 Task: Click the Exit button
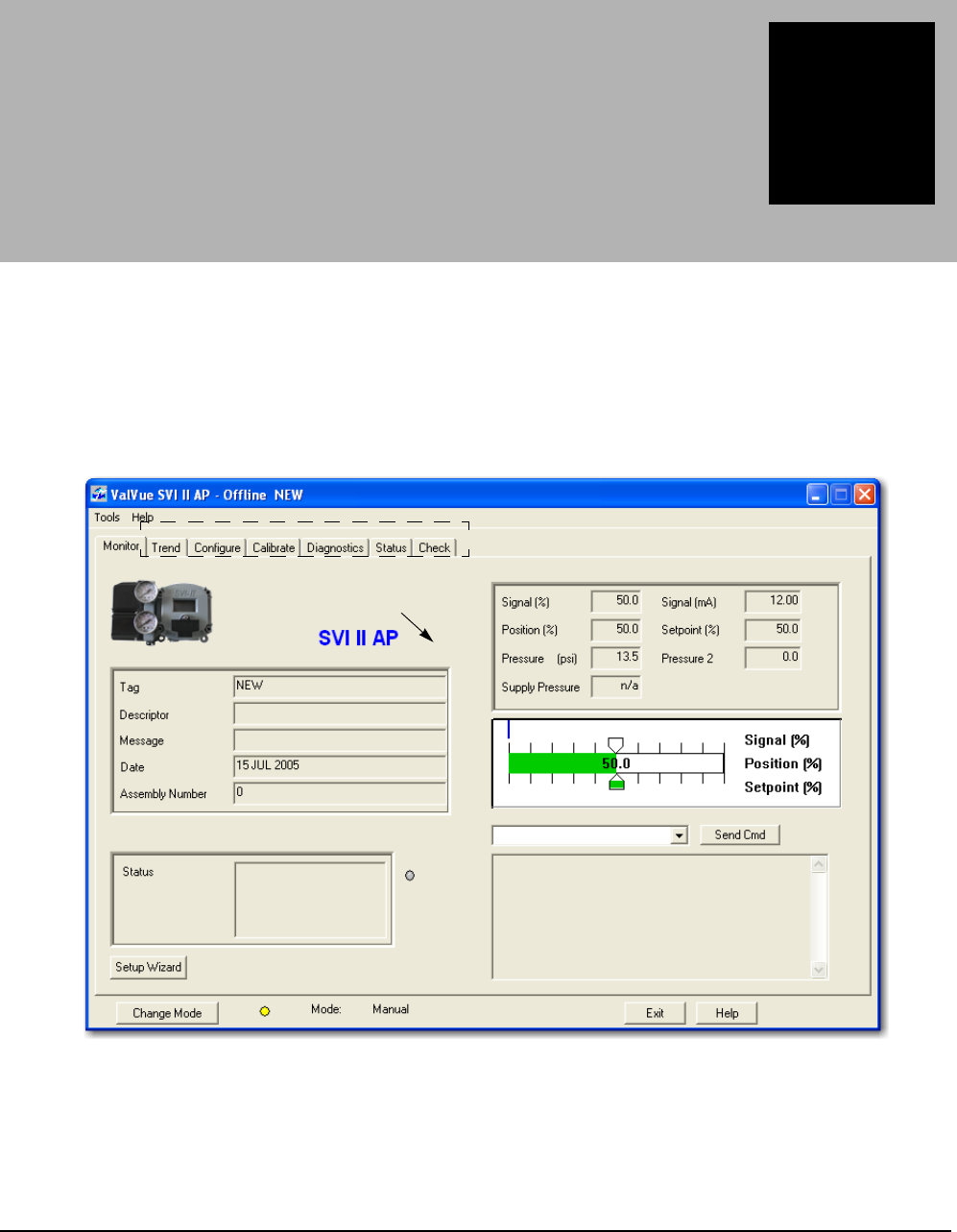pos(655,1013)
